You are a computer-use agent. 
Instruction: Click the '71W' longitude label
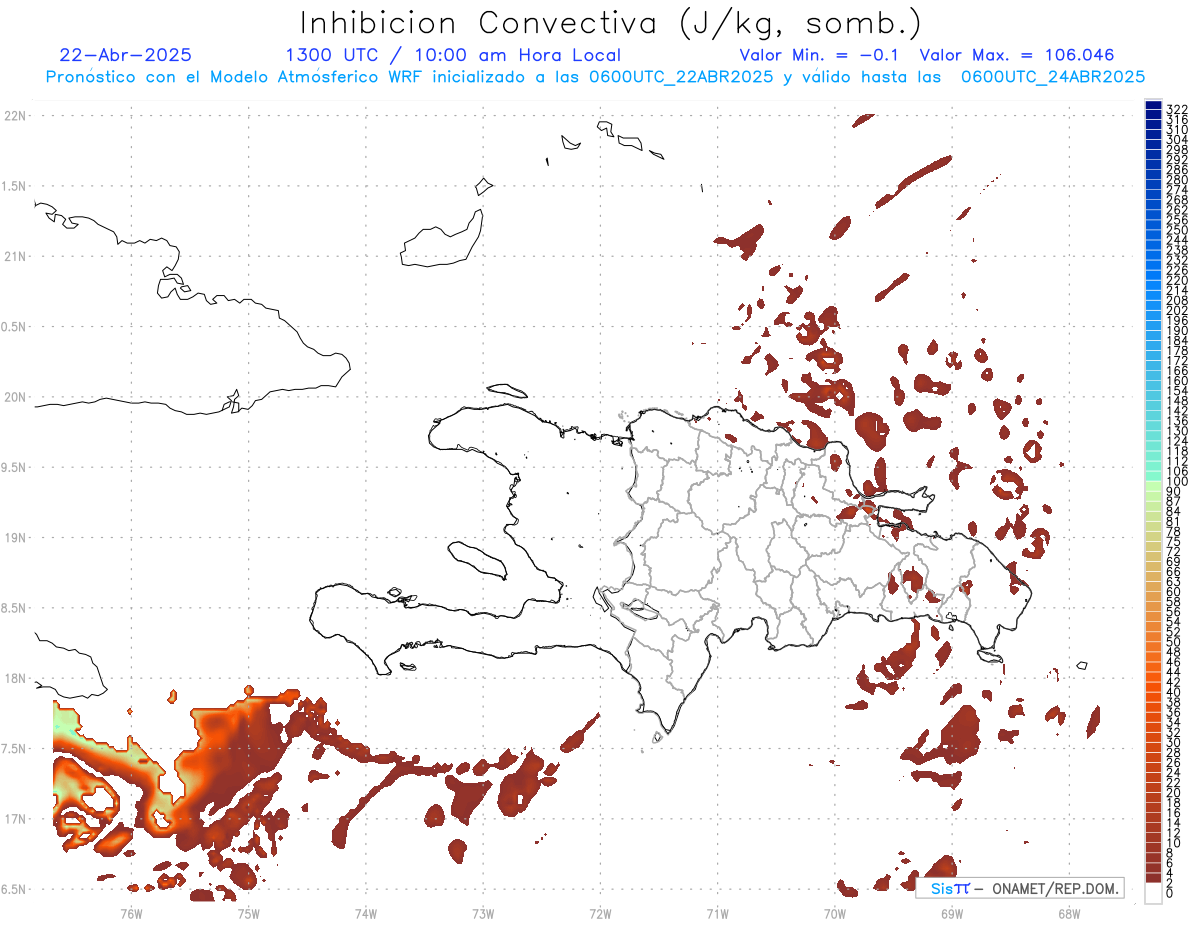(x=717, y=913)
